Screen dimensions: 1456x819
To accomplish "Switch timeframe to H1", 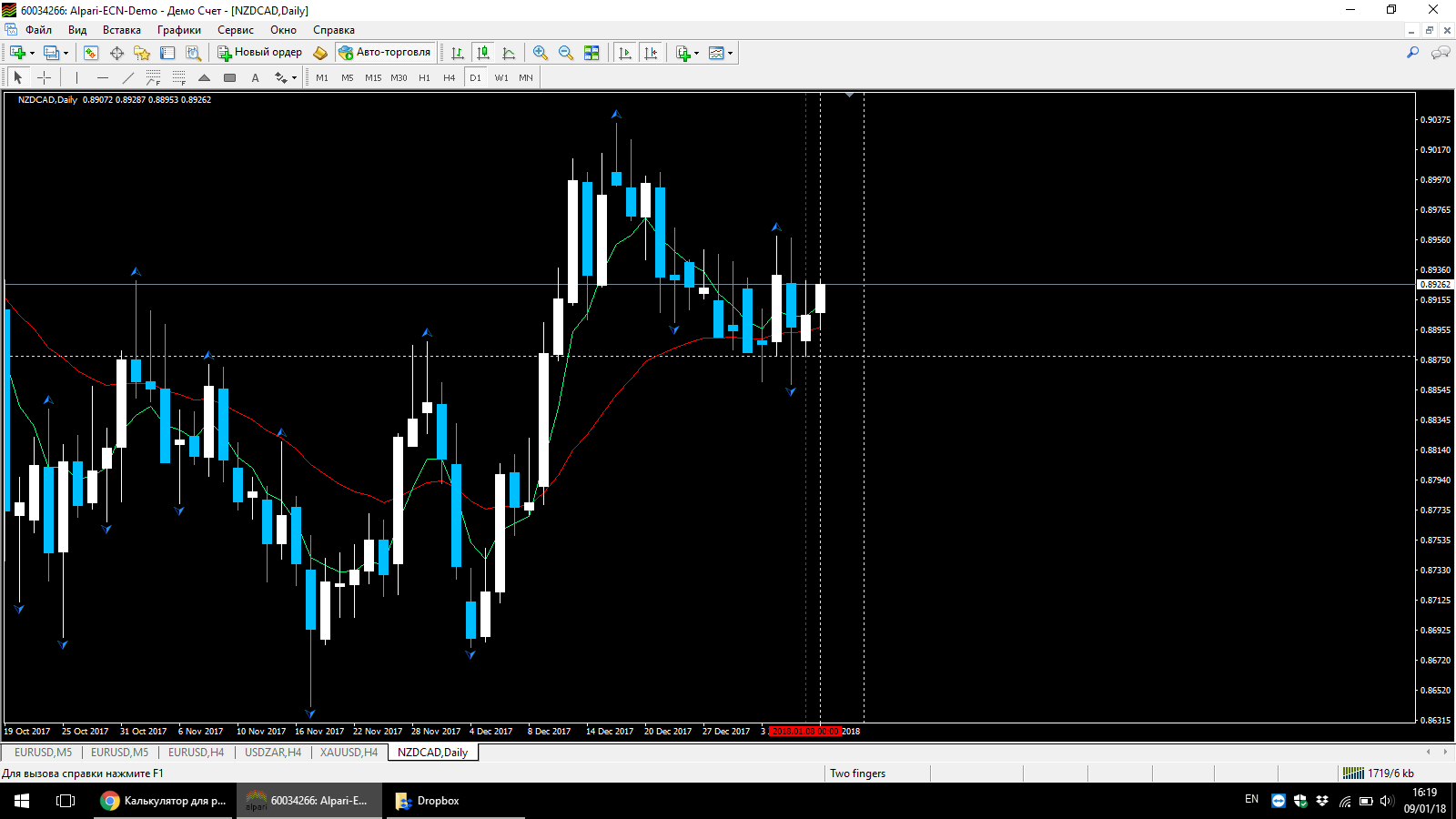I will pyautogui.click(x=424, y=78).
